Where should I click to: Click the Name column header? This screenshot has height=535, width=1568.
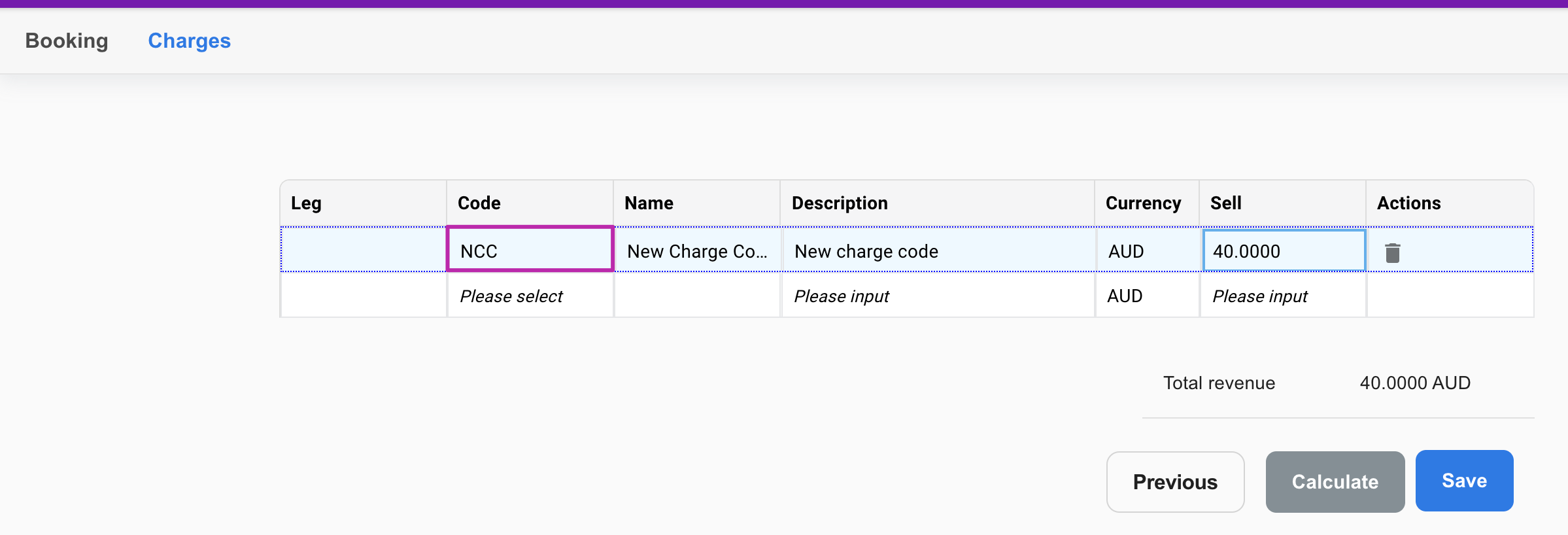click(x=697, y=203)
